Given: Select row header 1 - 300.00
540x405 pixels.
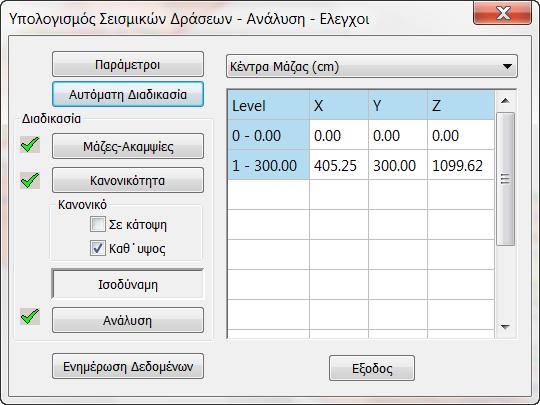Looking at the screenshot, I should click(x=269, y=165).
